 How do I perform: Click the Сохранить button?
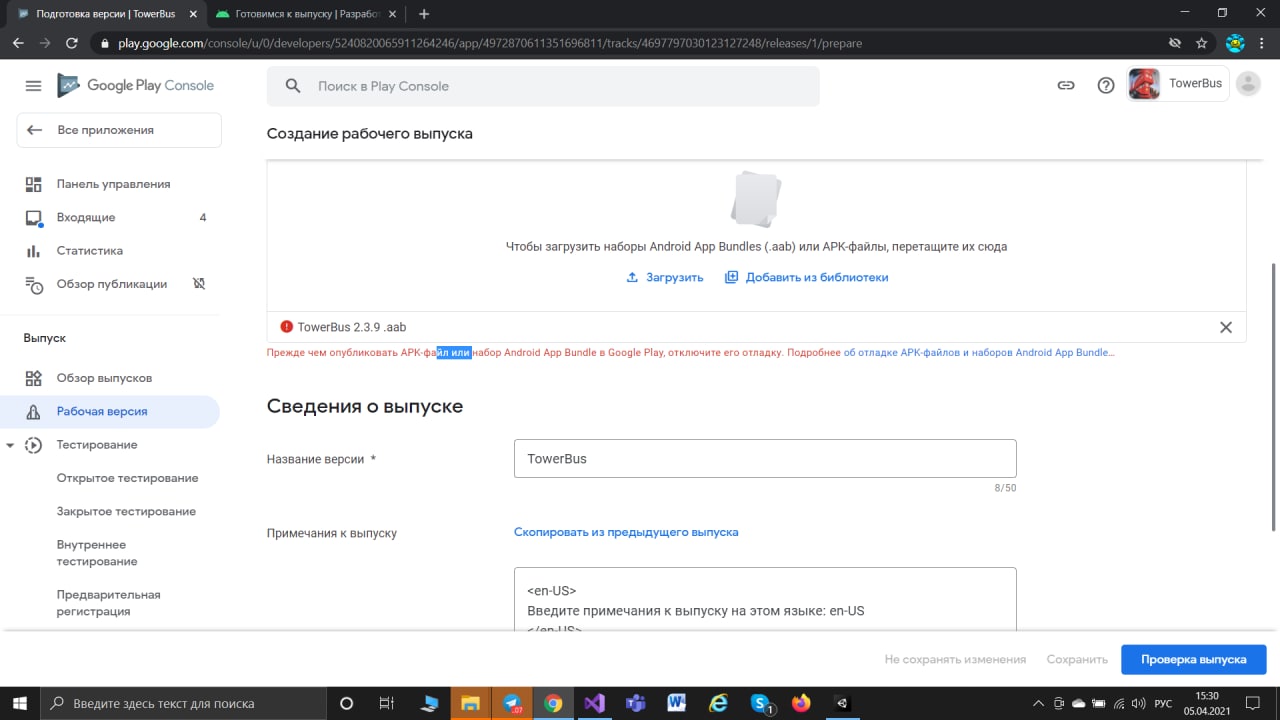[x=1077, y=659]
